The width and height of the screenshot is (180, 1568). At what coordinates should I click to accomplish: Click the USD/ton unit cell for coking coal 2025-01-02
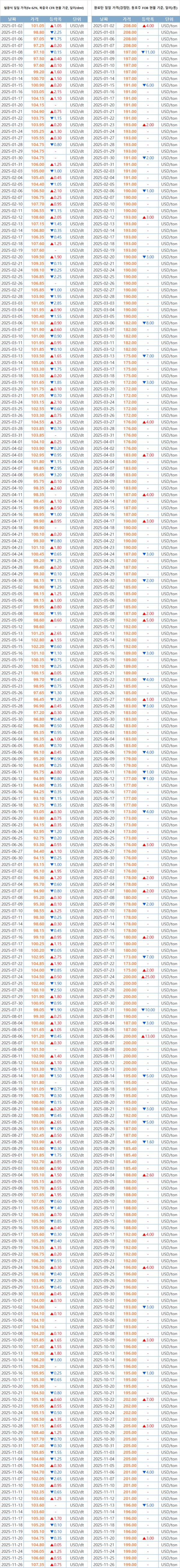pos(169,26)
